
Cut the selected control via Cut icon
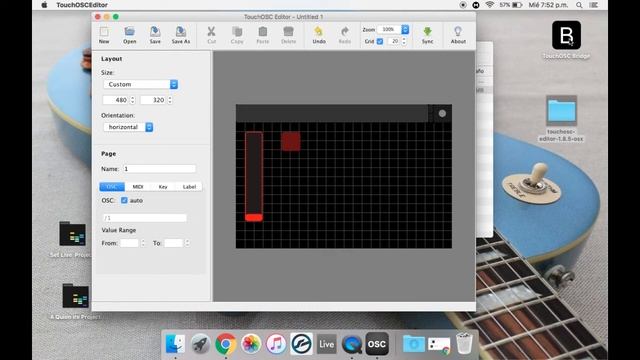coord(211,35)
